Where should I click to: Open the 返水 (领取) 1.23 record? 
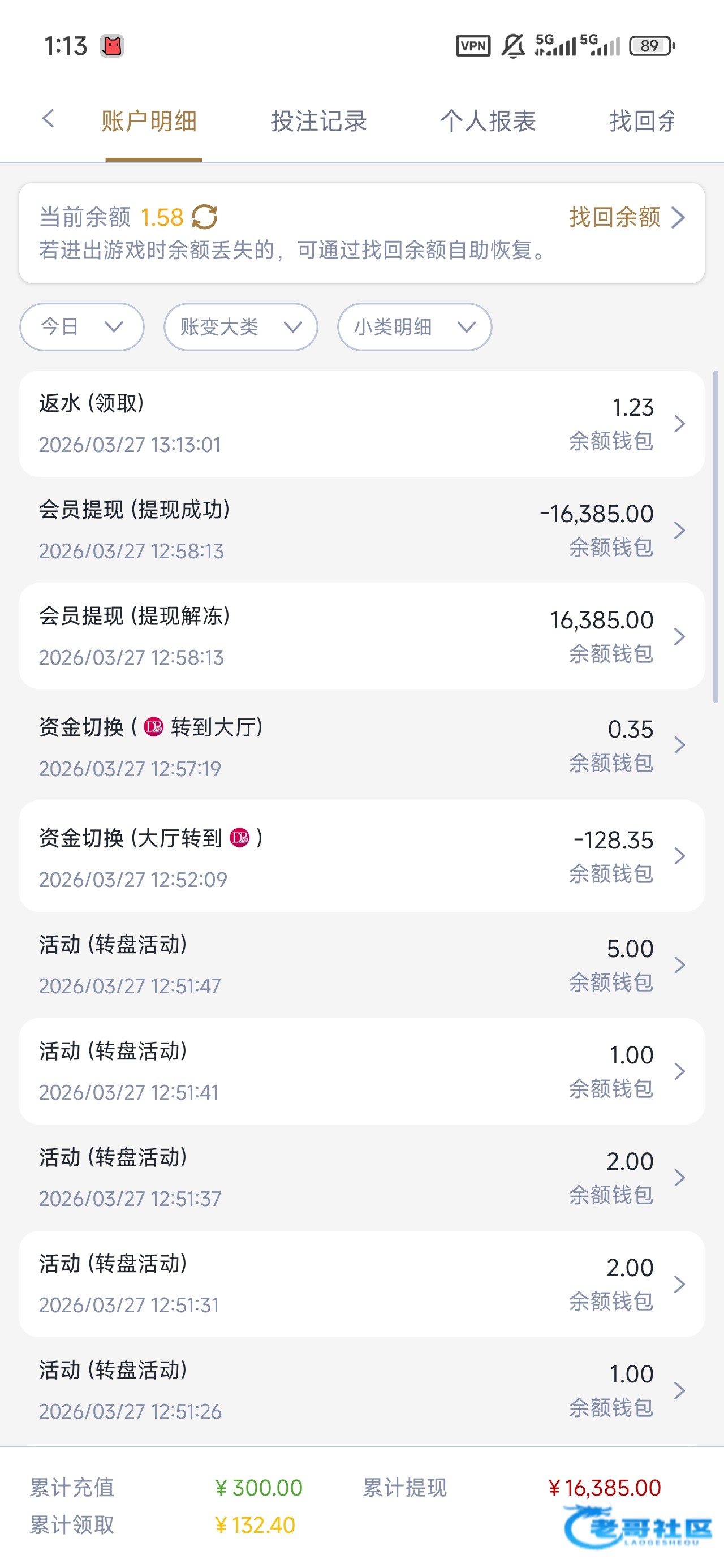click(x=361, y=424)
